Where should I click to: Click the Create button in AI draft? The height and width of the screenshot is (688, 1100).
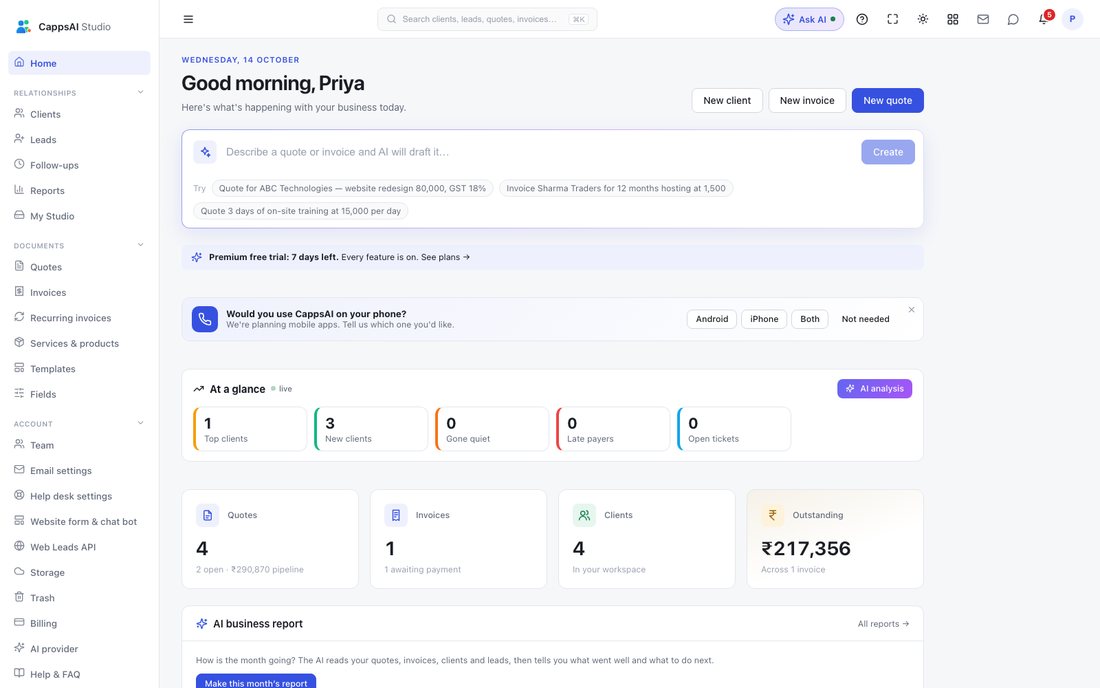pos(887,152)
